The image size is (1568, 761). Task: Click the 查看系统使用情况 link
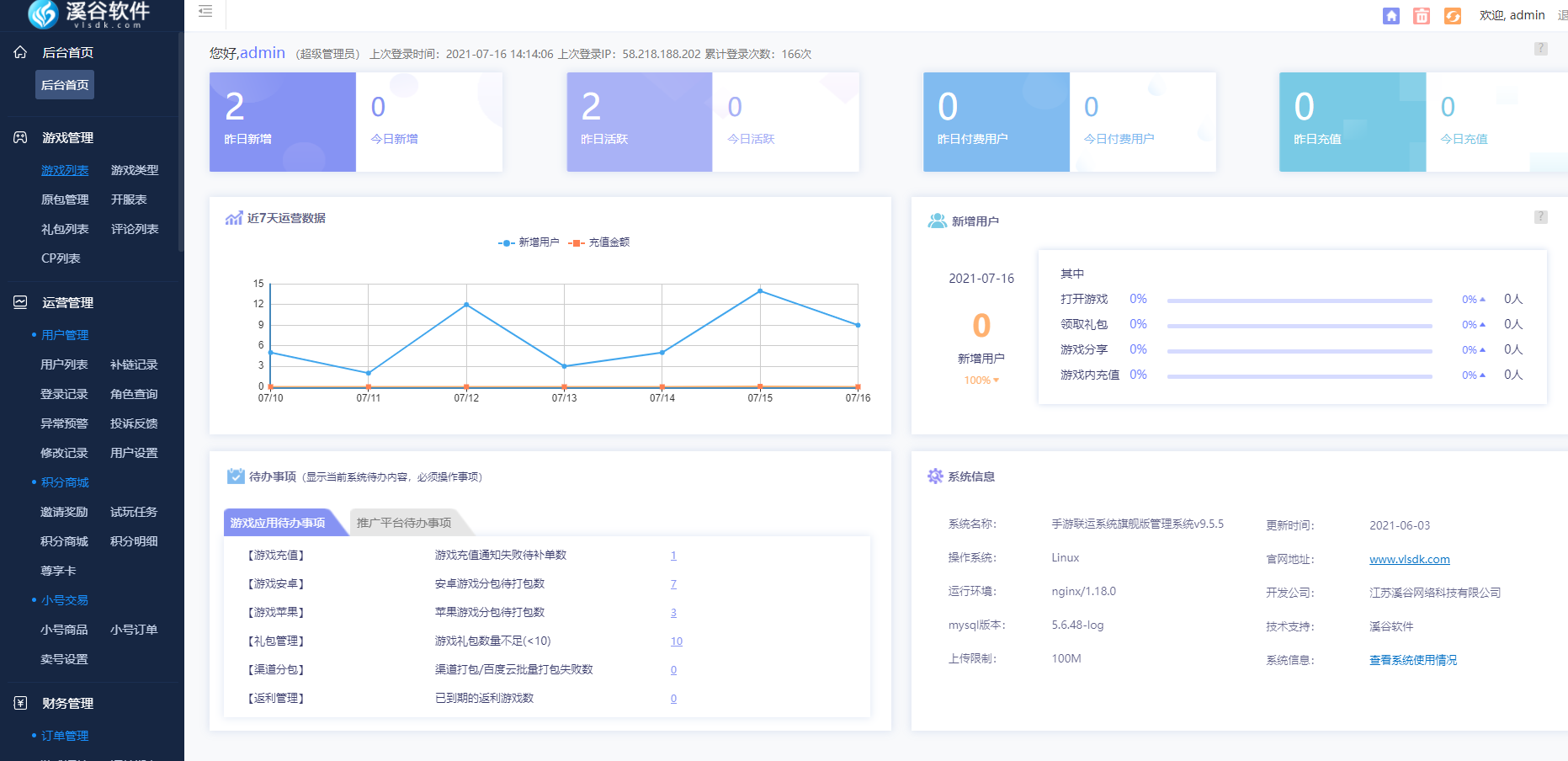pos(1412,660)
